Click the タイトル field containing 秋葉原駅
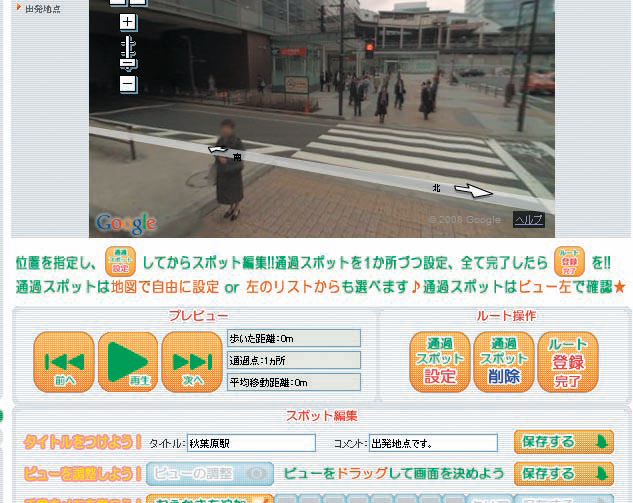This screenshot has width=633, height=503. pos(252,443)
